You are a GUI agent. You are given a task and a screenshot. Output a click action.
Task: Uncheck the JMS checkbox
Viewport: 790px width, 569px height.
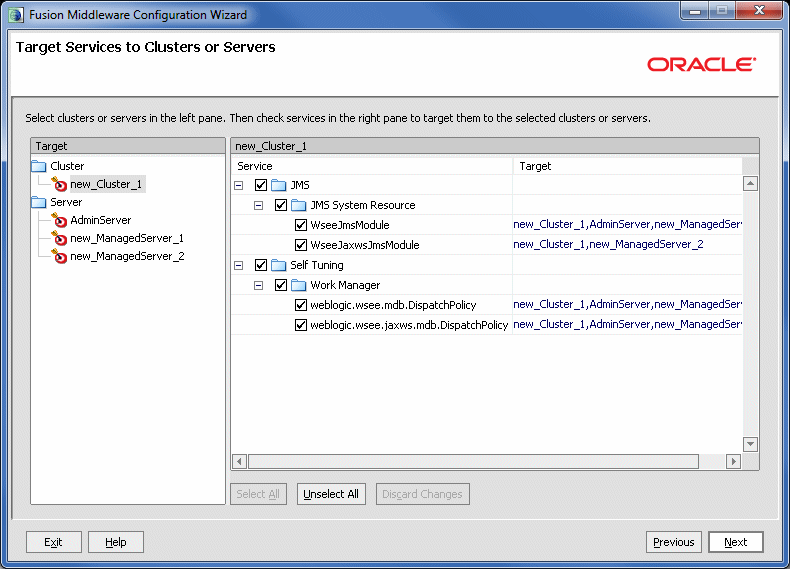point(260,185)
